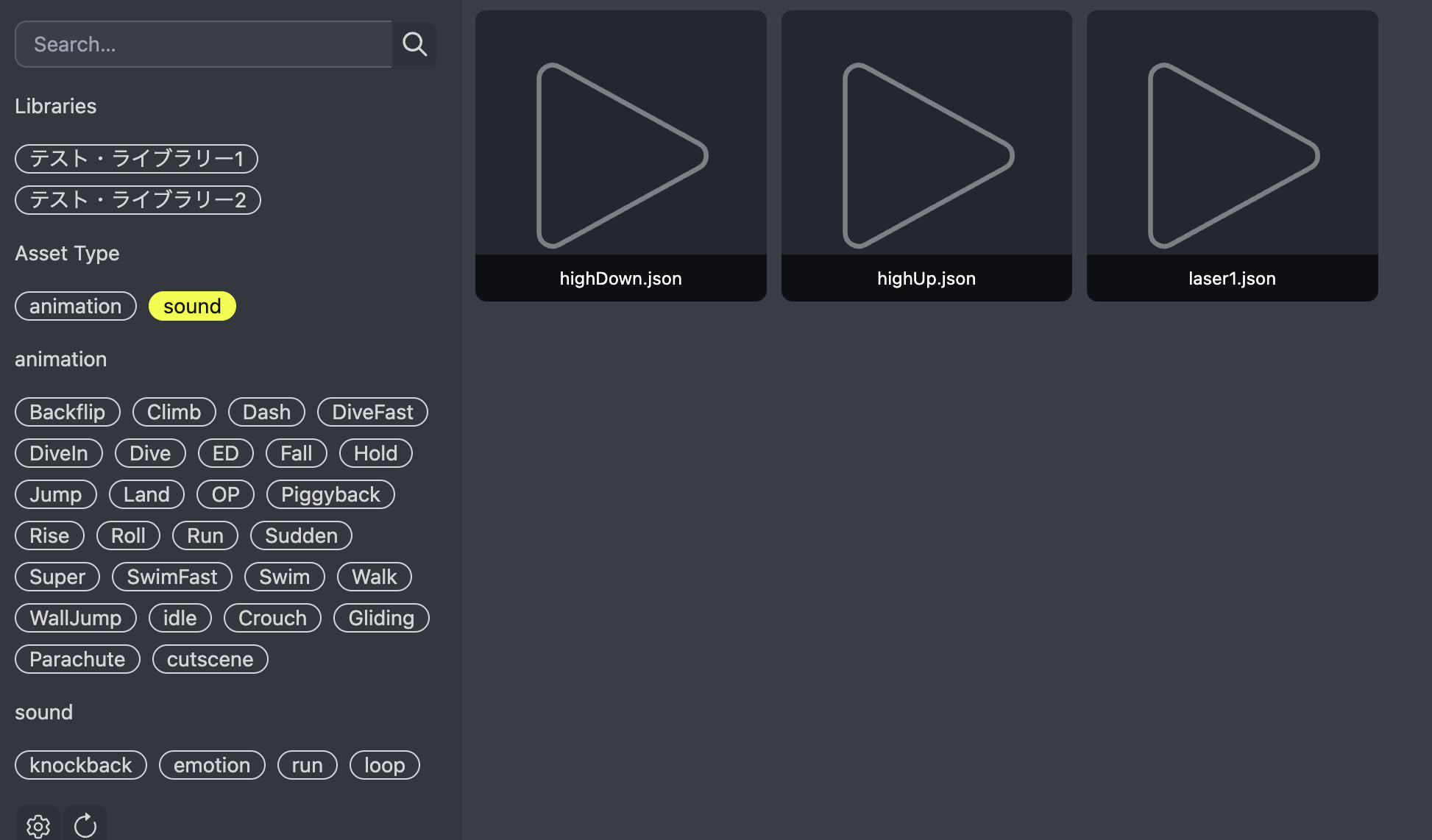The image size is (1432, 840).
Task: Select the knockback sound tag
Action: click(81, 765)
